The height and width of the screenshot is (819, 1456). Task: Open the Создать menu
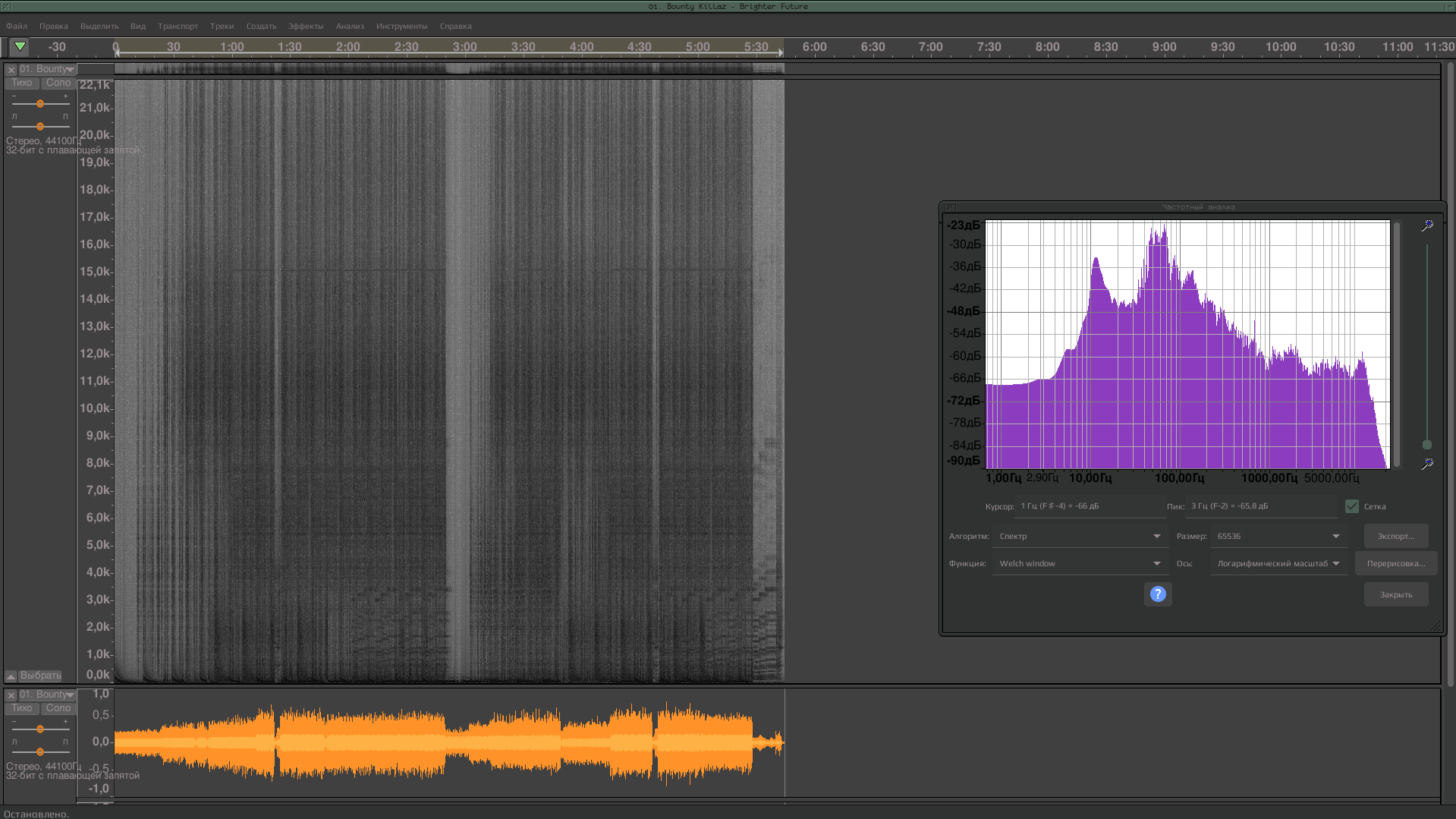(x=261, y=26)
